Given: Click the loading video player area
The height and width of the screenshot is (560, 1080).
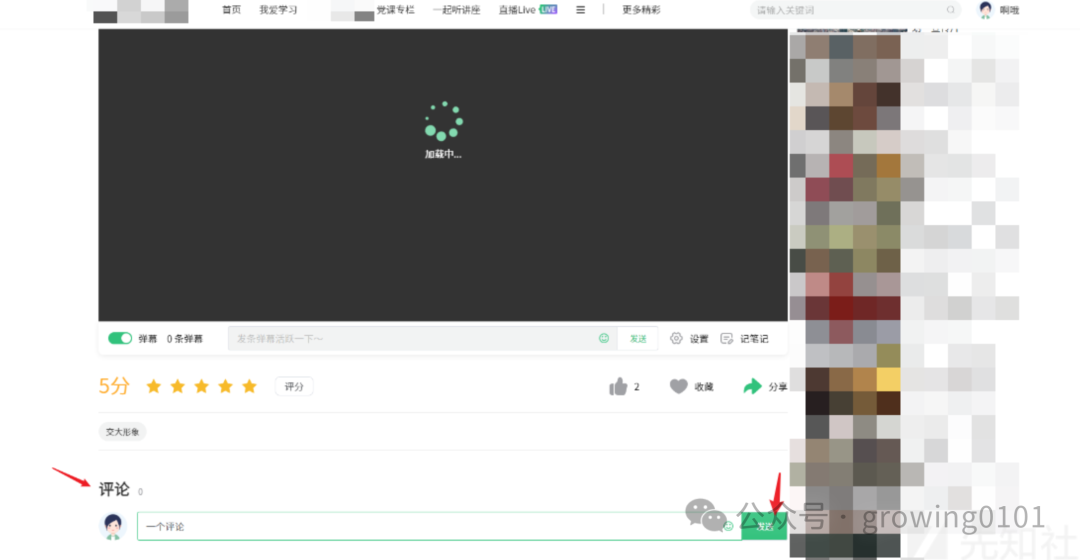Looking at the screenshot, I should [x=443, y=175].
